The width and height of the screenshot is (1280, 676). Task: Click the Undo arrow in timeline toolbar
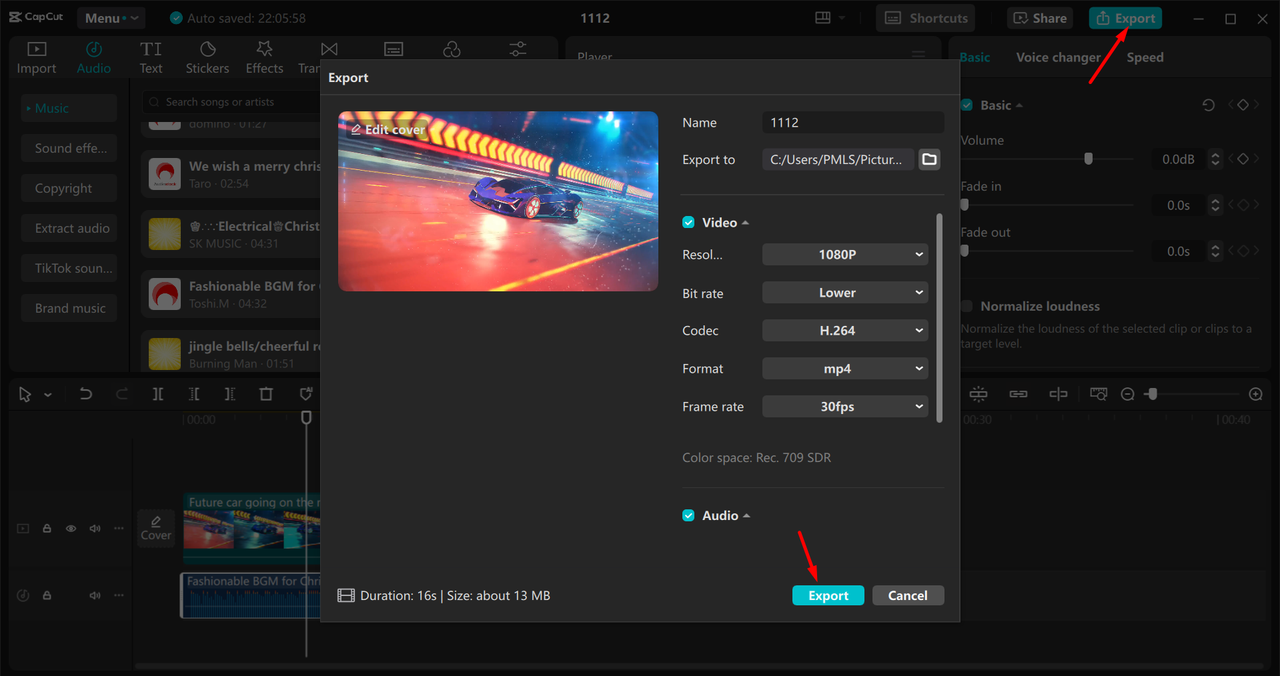coord(86,394)
